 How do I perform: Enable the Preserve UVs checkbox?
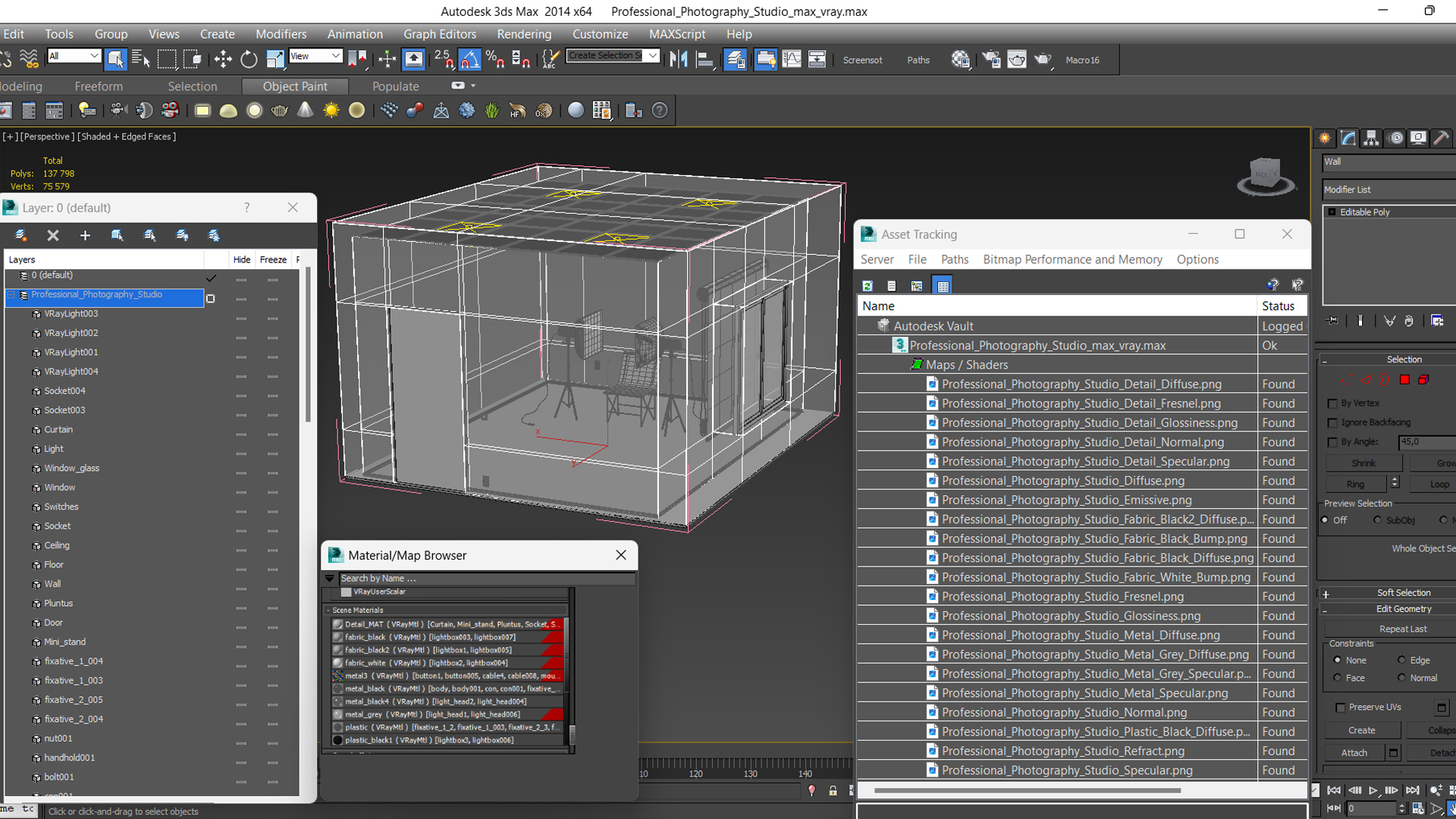click(1340, 708)
